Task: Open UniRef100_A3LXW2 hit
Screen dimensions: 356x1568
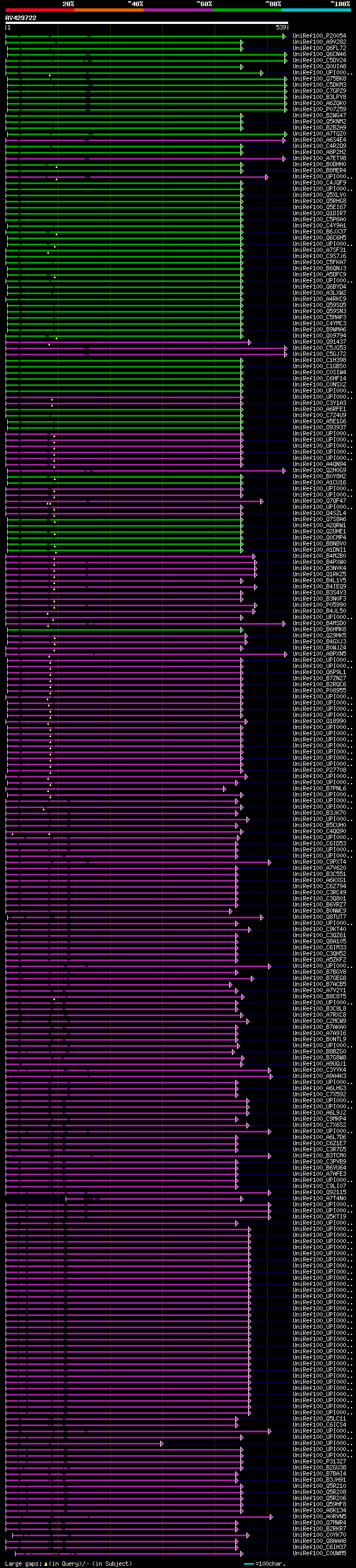Action: pyautogui.click(x=319, y=292)
